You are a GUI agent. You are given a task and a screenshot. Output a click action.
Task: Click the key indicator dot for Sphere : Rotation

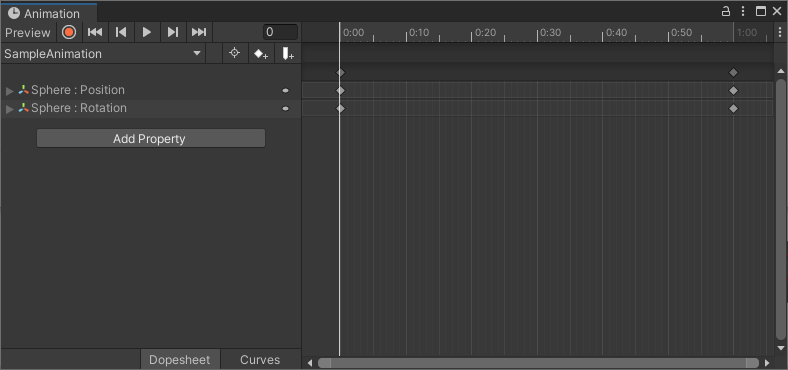coord(285,109)
